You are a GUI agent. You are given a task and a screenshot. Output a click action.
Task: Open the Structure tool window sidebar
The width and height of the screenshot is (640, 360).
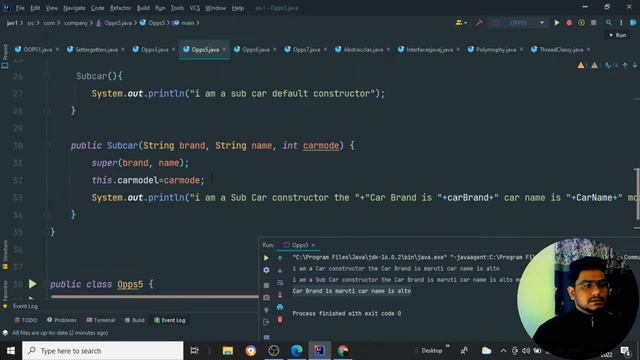tap(5, 255)
